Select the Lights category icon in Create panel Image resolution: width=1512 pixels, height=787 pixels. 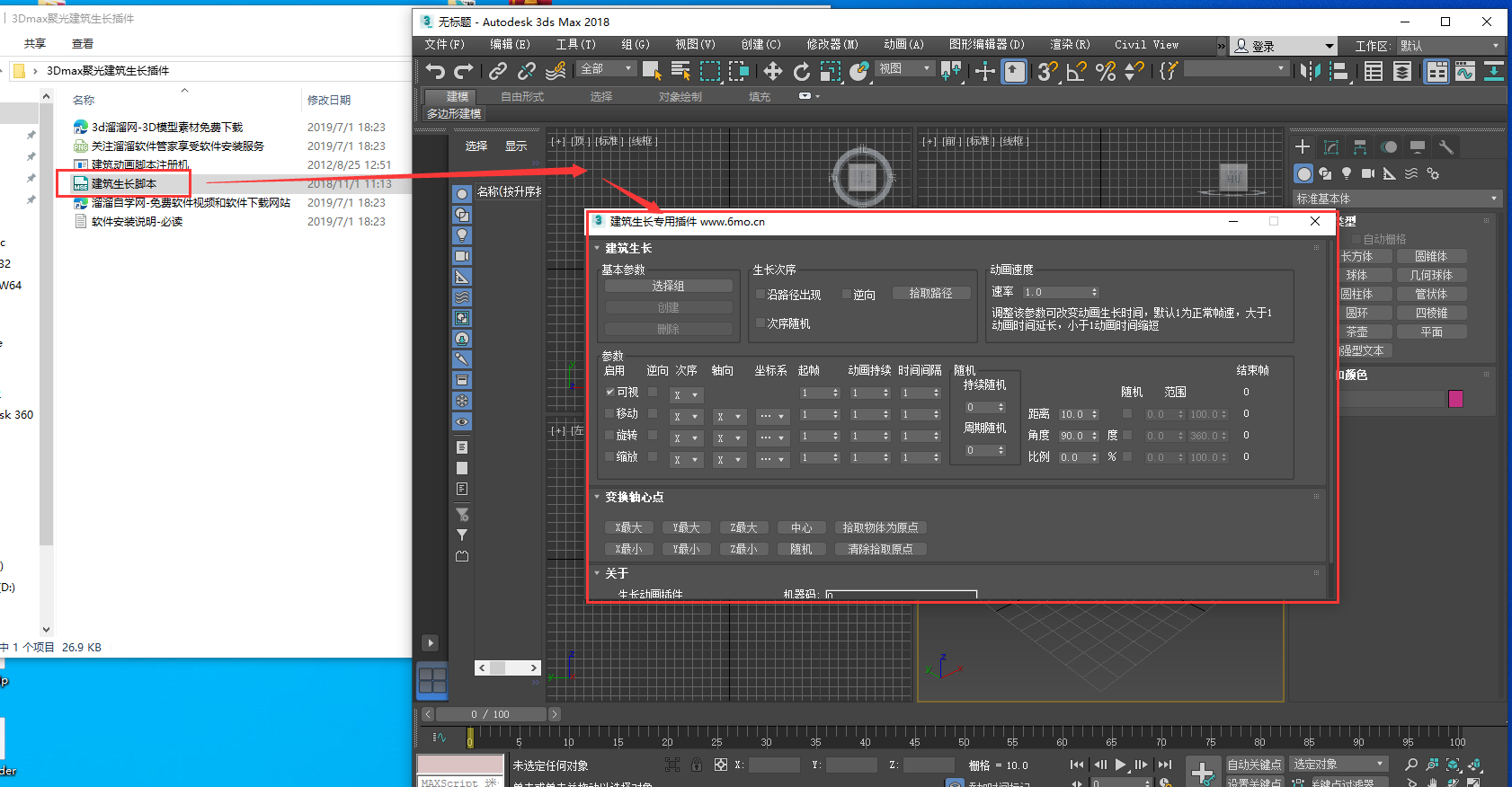pyautogui.click(x=1346, y=173)
